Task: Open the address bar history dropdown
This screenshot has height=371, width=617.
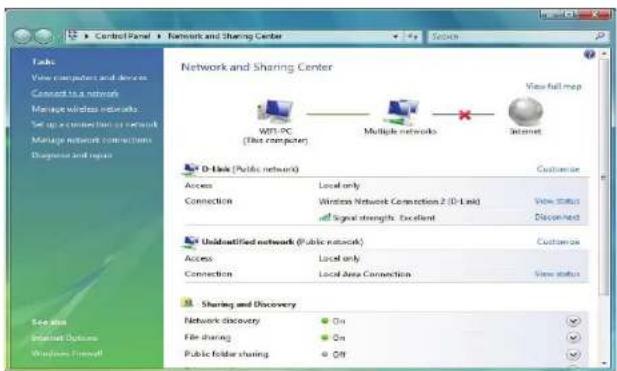Action: (395, 36)
